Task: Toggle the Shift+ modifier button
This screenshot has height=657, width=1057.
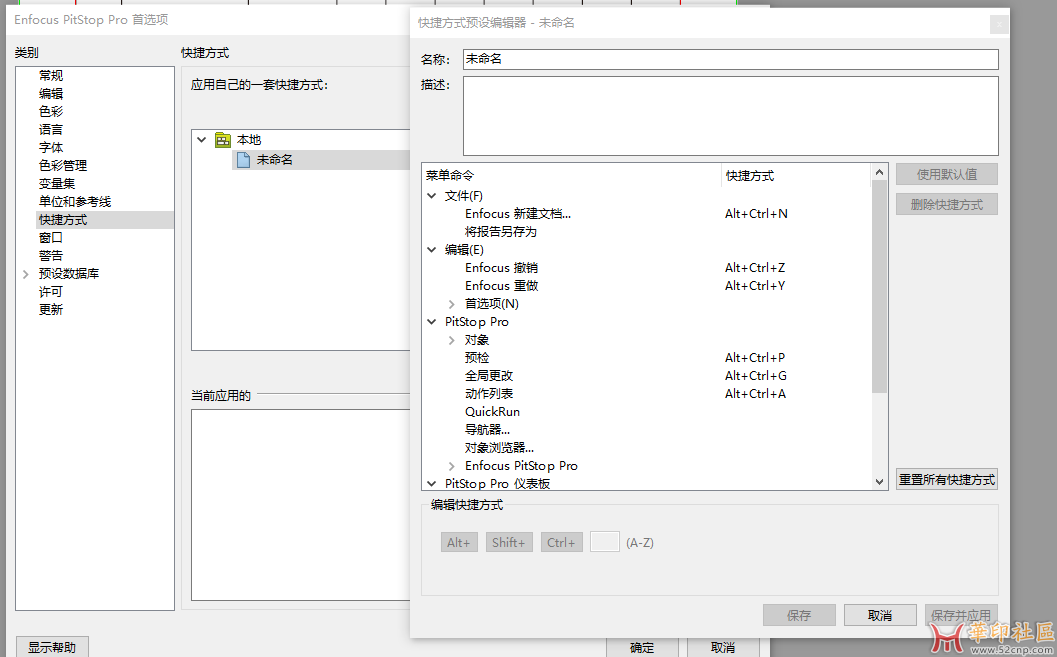Action: click(x=509, y=542)
